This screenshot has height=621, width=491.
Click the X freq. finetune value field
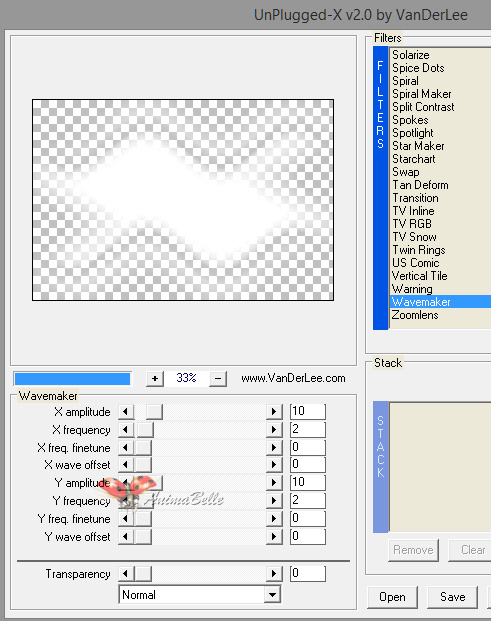(x=308, y=447)
